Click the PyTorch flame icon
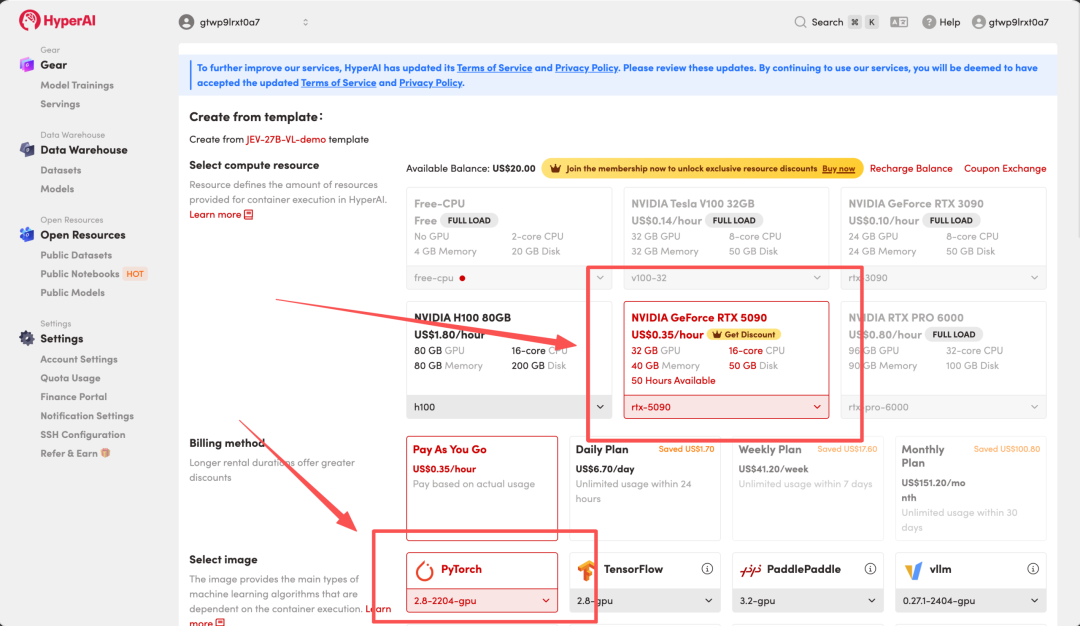Viewport: 1080px width, 626px height. (424, 570)
